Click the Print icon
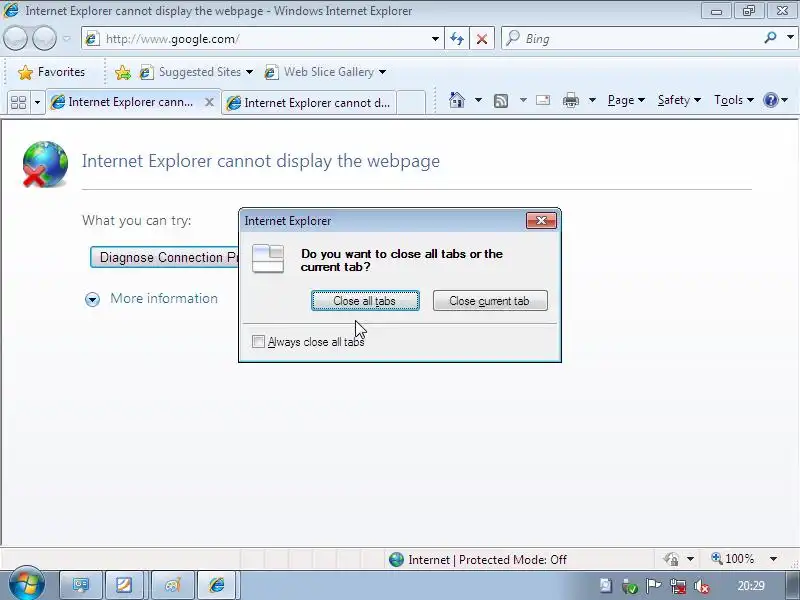The image size is (800, 600). coord(570,101)
